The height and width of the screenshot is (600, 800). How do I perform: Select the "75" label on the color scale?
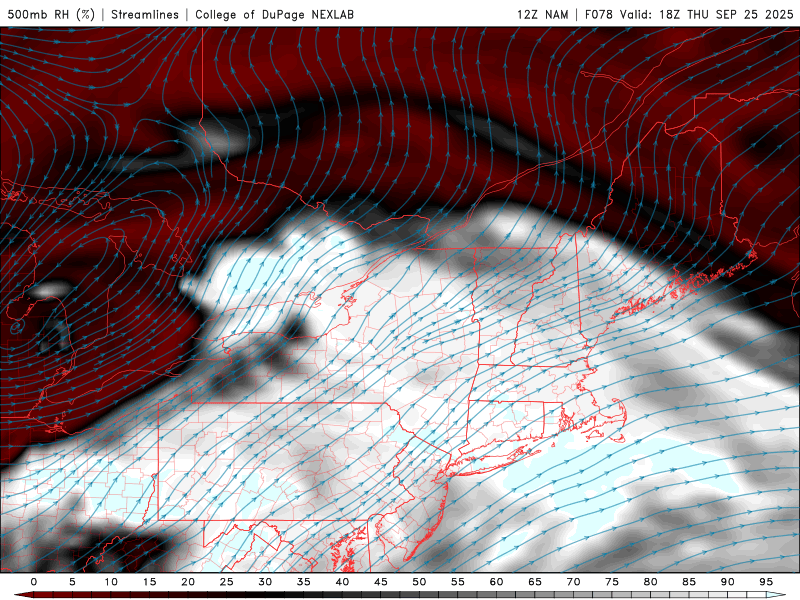(x=612, y=582)
